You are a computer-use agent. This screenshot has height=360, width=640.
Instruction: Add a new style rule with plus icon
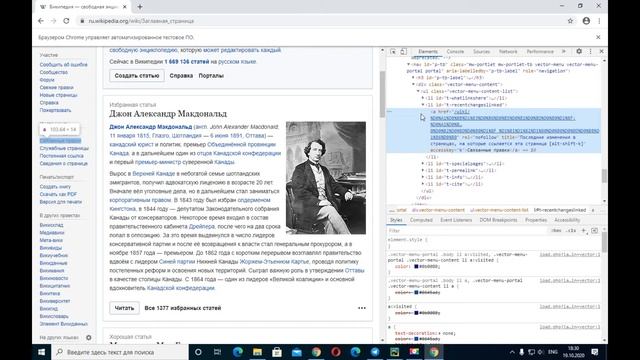click(584, 231)
